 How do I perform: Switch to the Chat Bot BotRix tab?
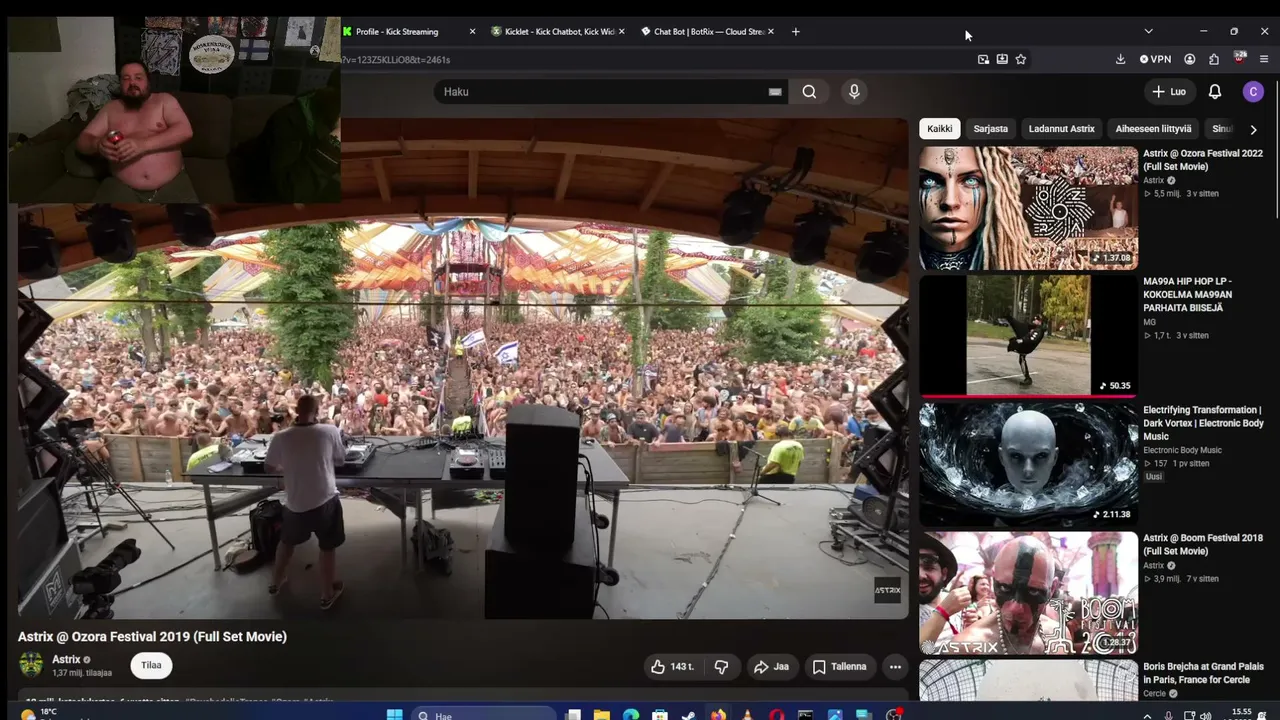click(707, 32)
